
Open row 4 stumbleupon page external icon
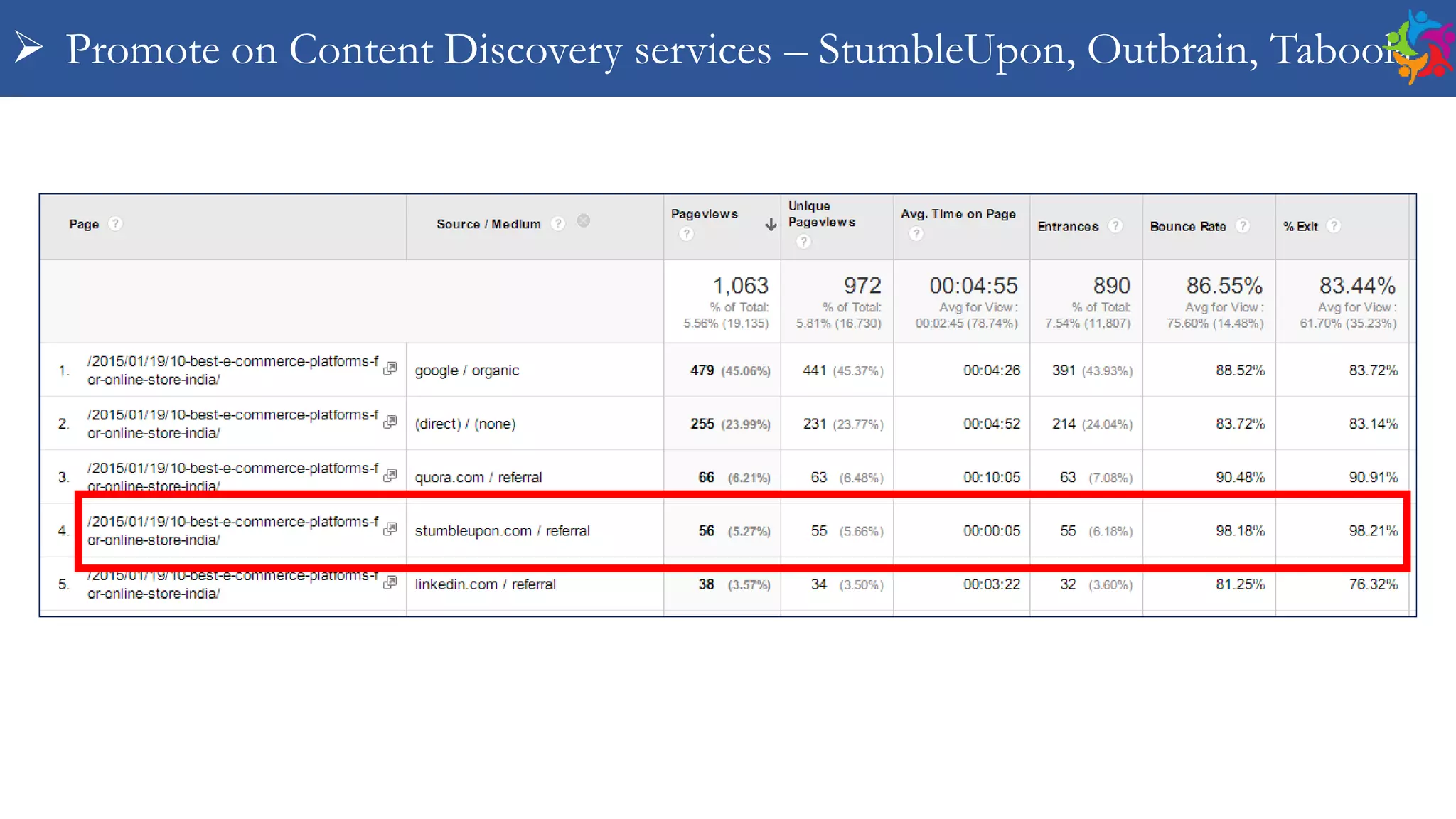click(x=390, y=529)
